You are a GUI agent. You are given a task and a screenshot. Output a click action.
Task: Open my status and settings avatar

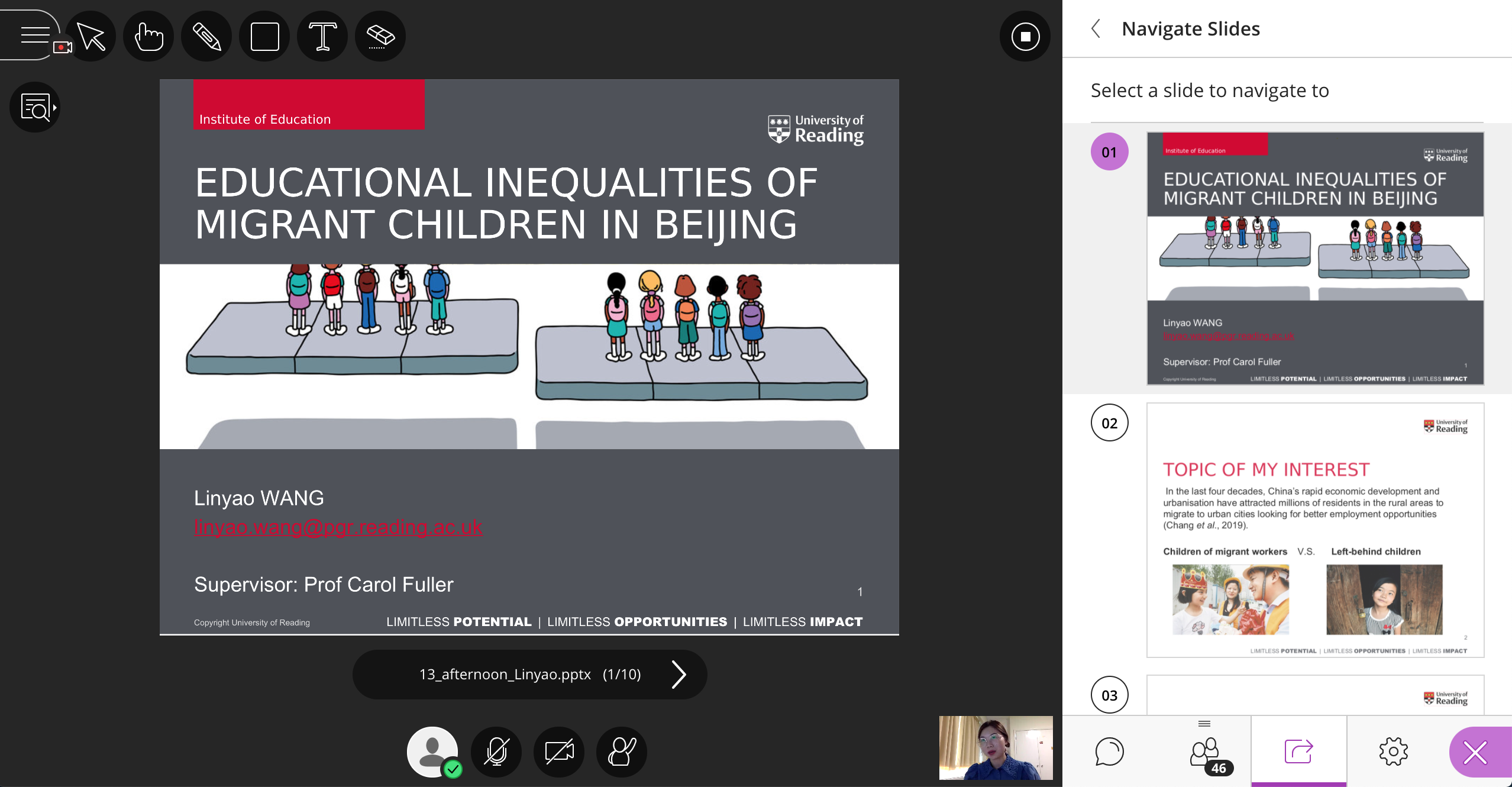tap(432, 751)
